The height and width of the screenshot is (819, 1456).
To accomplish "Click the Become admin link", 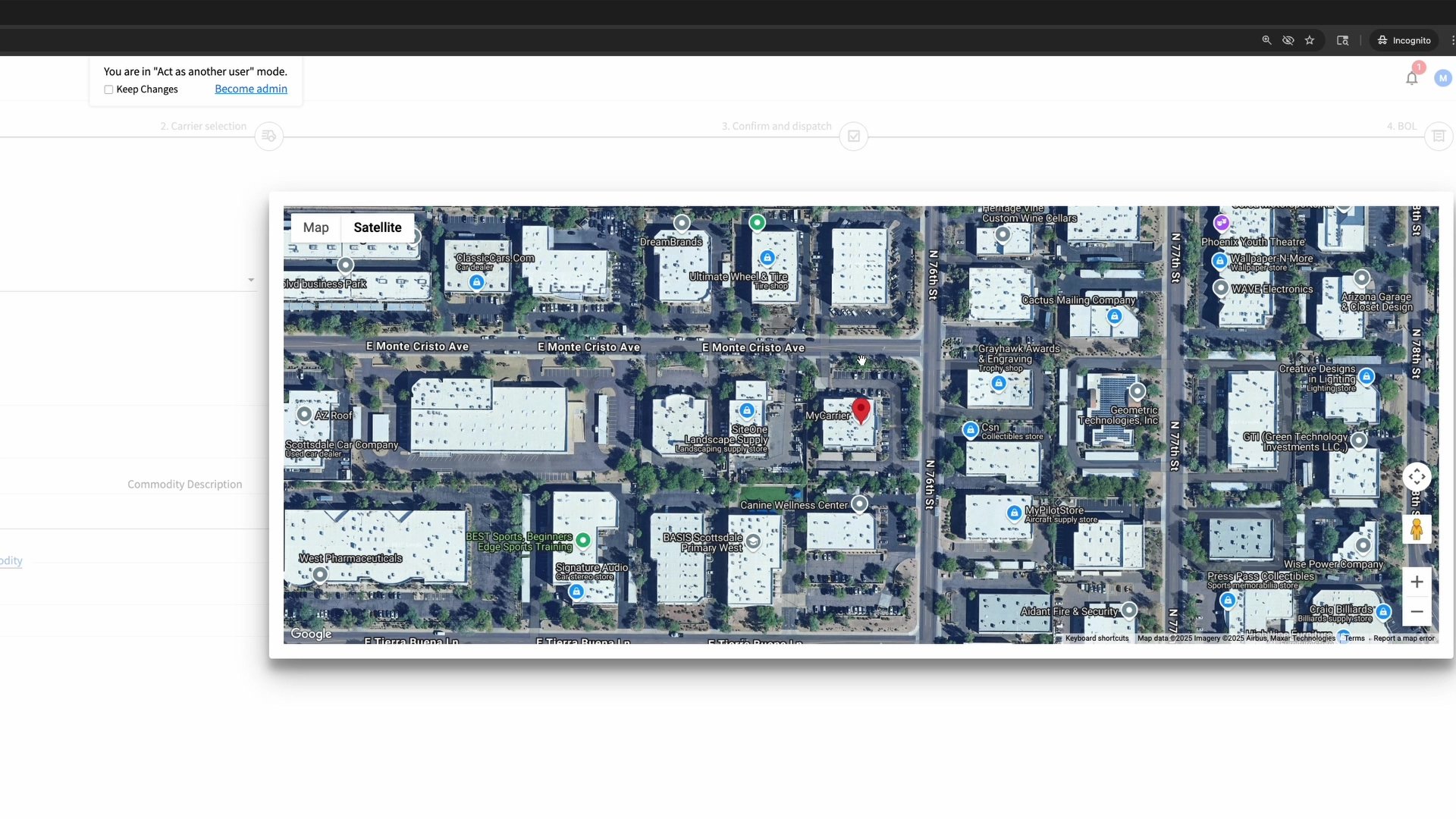I will pos(251,89).
